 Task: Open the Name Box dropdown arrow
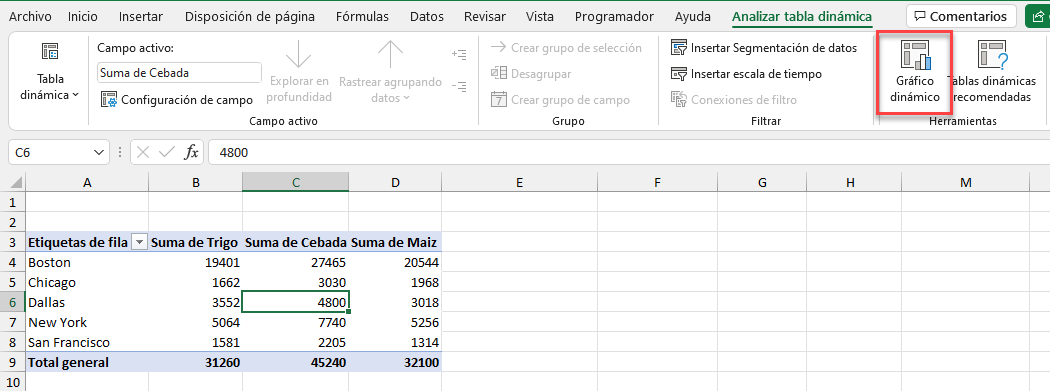100,153
